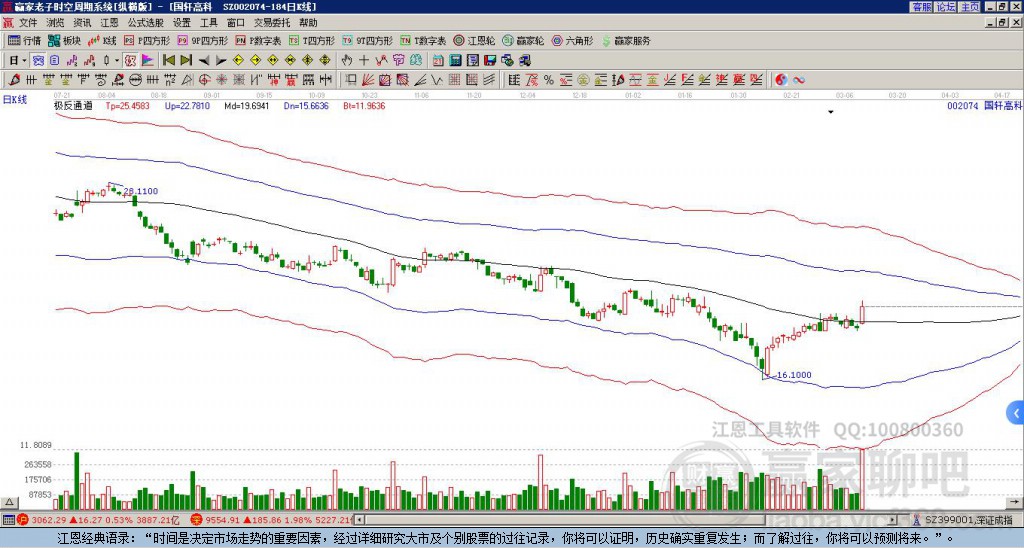Open the 交易委托 menu

coord(272,23)
